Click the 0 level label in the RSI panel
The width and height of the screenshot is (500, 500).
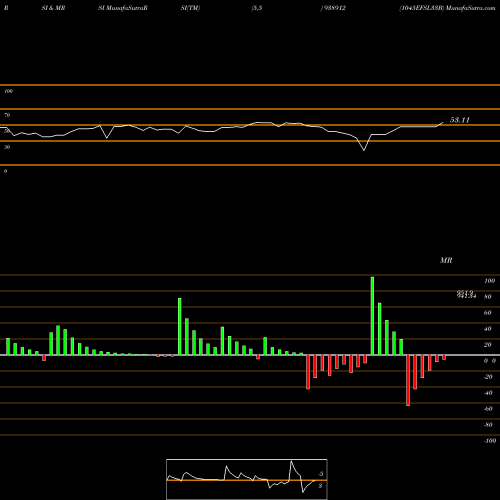(x=5, y=171)
